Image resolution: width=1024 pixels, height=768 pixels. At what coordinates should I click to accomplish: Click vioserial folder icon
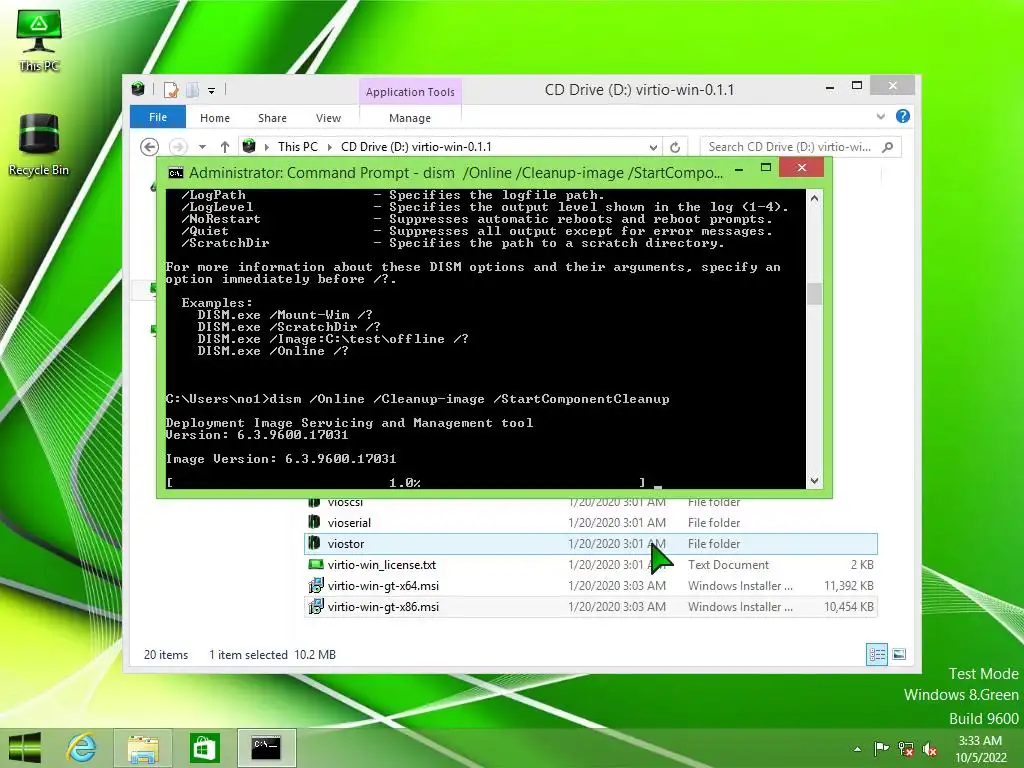click(315, 522)
